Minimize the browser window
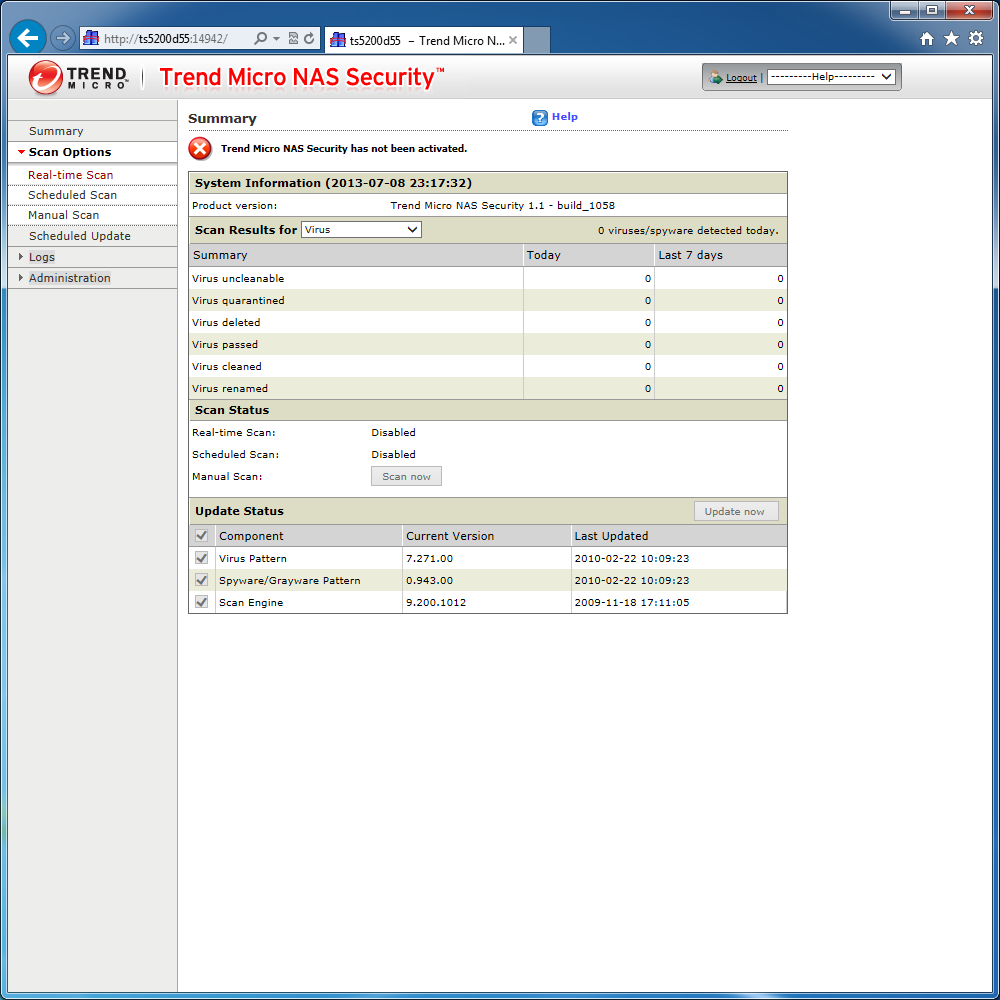1000x1000 pixels. coord(905,11)
